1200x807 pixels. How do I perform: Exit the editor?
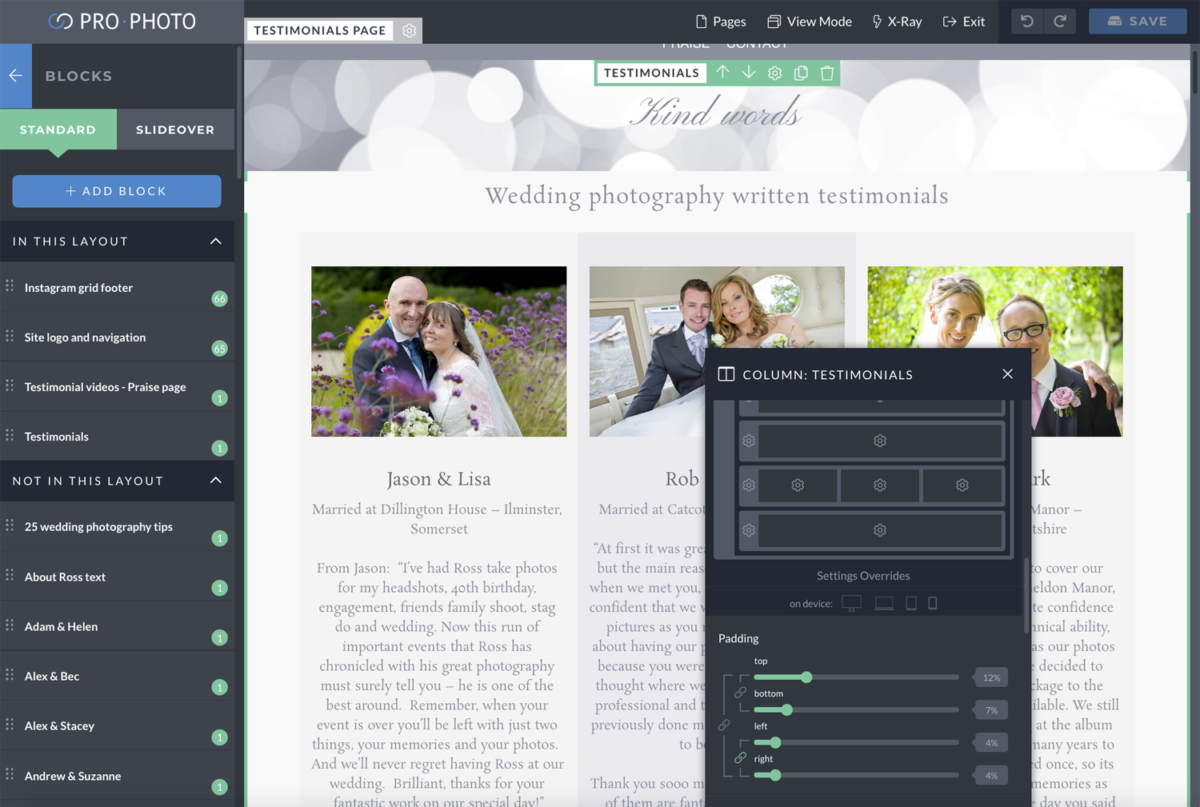click(x=964, y=21)
